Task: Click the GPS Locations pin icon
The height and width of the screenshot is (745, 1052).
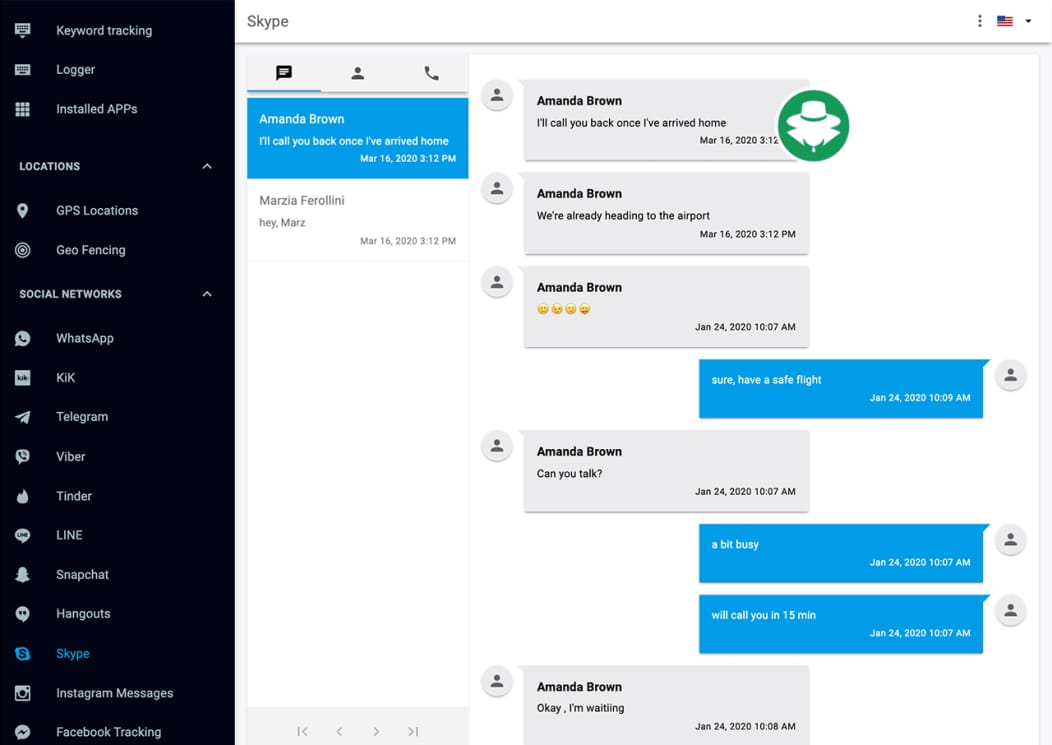Action: click(x=22, y=211)
